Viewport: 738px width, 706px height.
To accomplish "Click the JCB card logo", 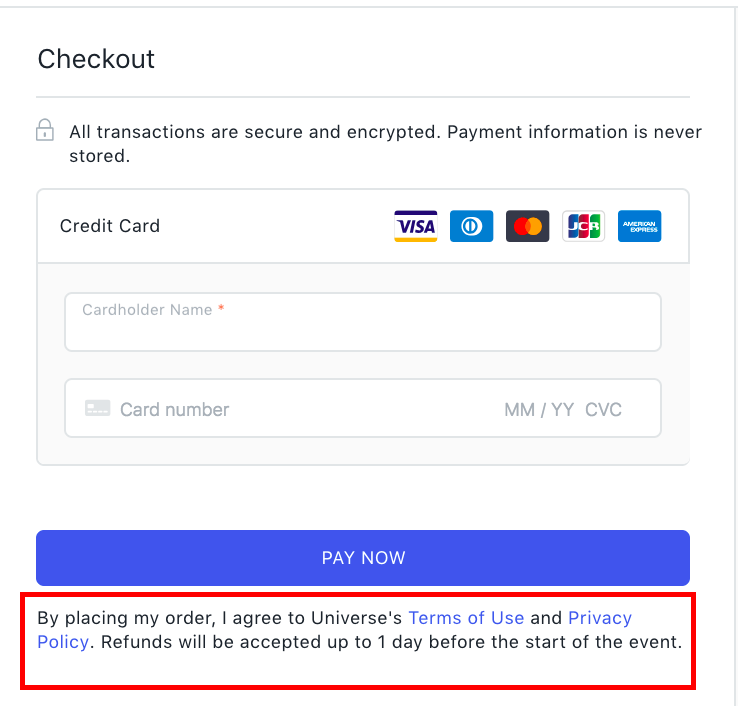I will pyautogui.click(x=583, y=226).
